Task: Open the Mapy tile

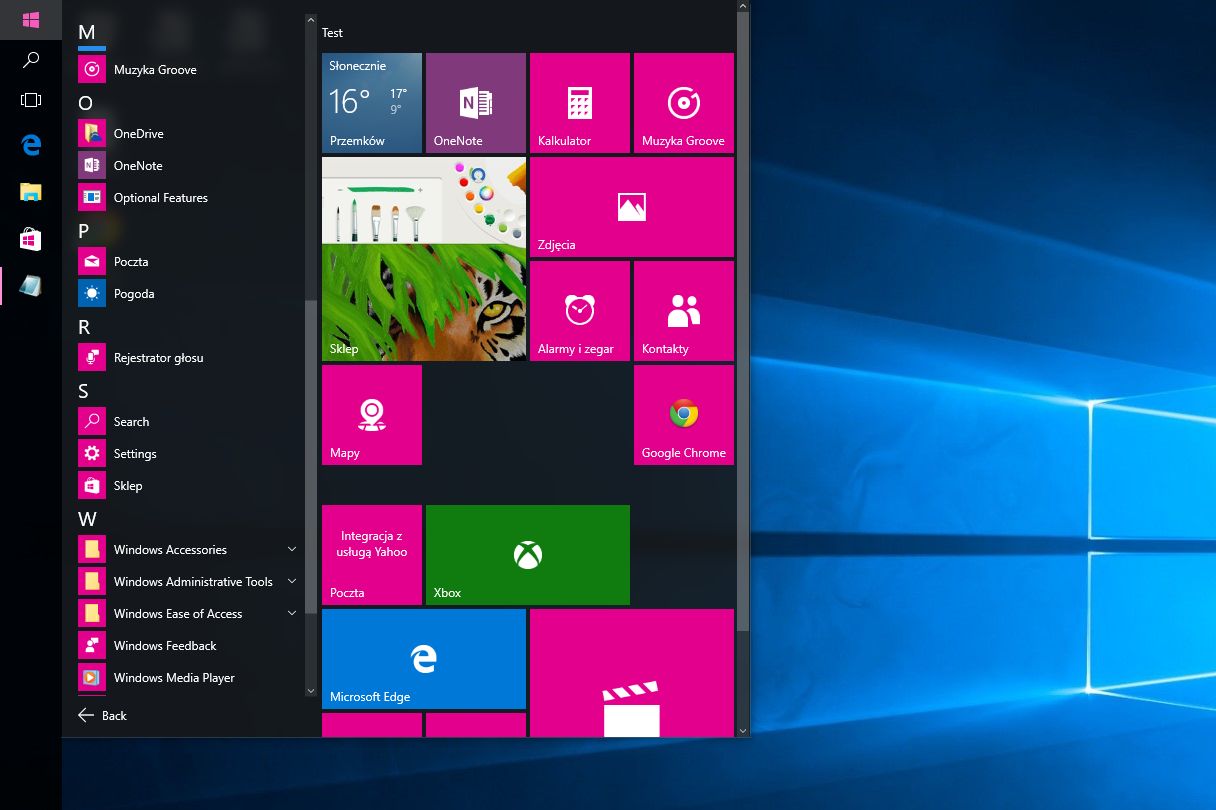Action: coord(372,415)
